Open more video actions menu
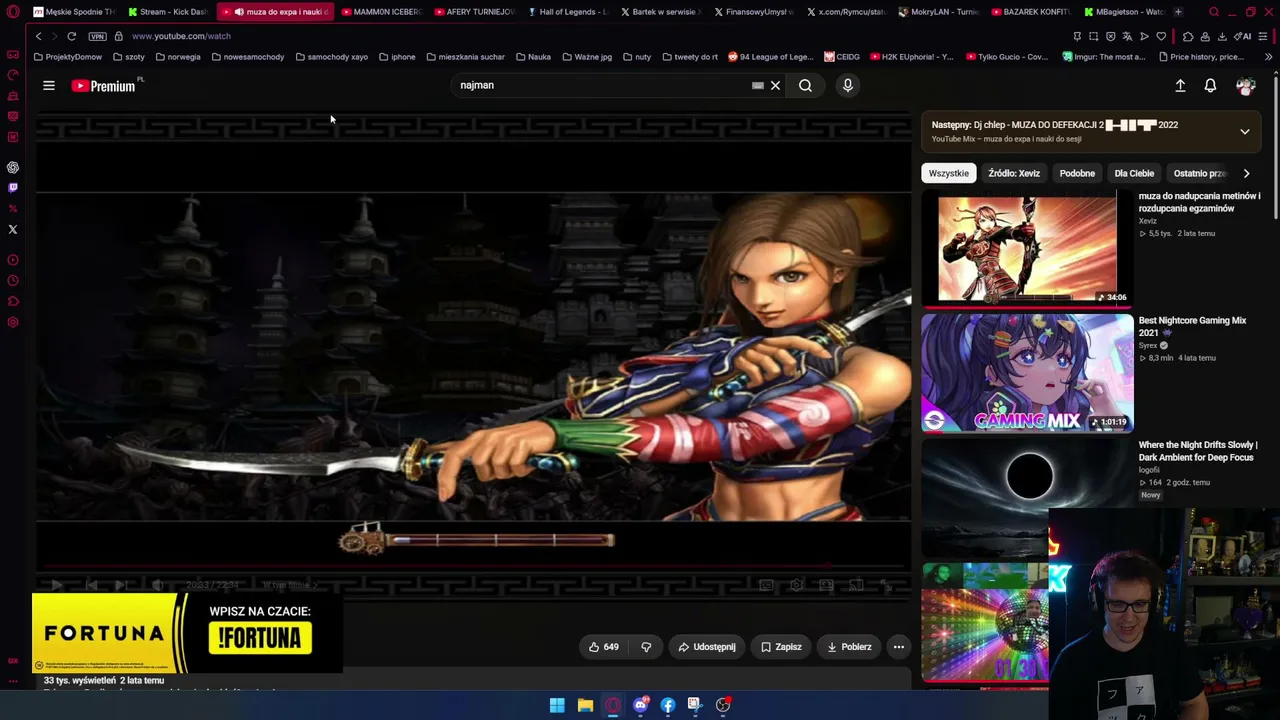 tap(898, 647)
